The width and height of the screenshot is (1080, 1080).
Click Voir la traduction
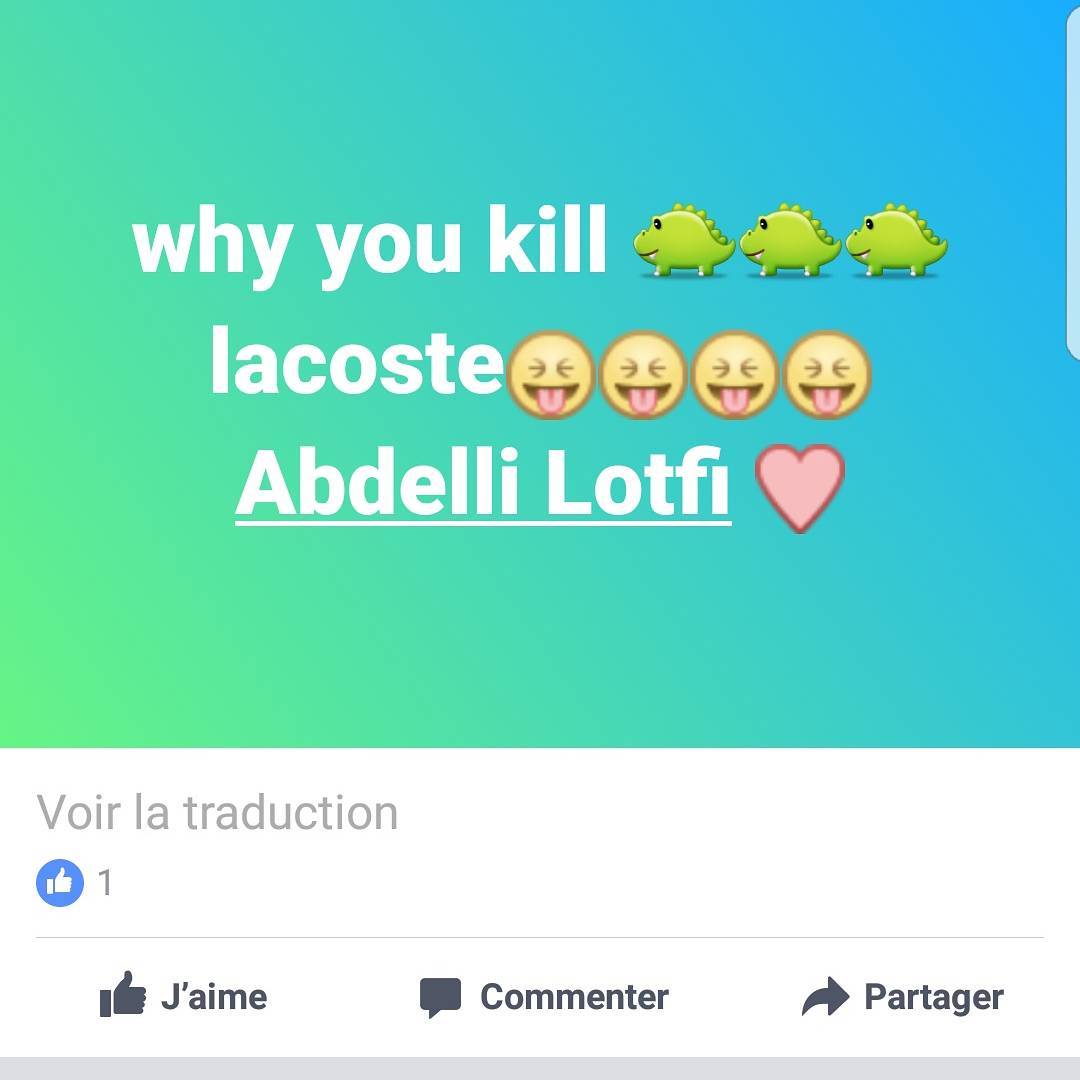pyautogui.click(x=217, y=813)
